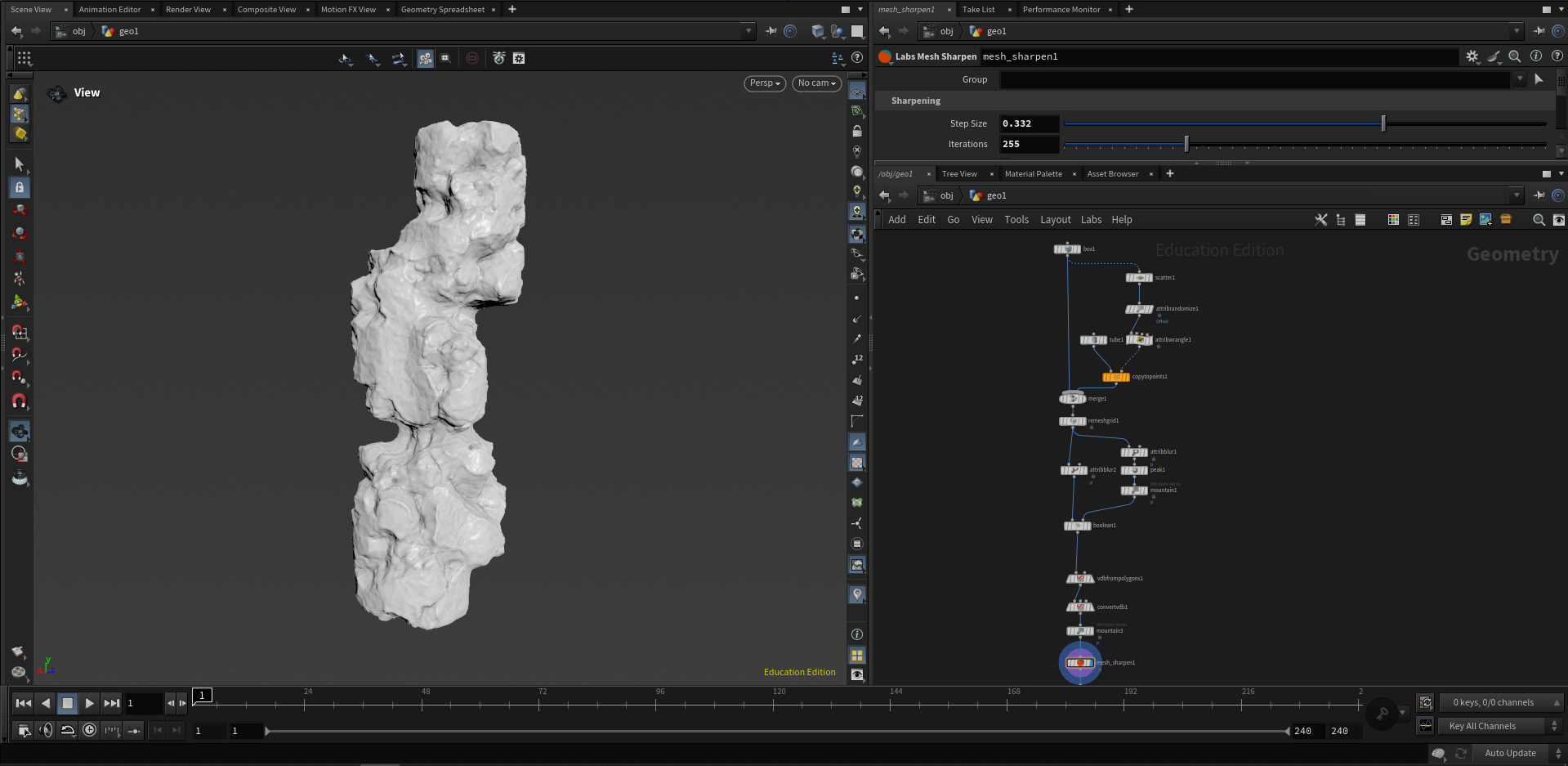Pin the parameter pane path

pos(1539,31)
